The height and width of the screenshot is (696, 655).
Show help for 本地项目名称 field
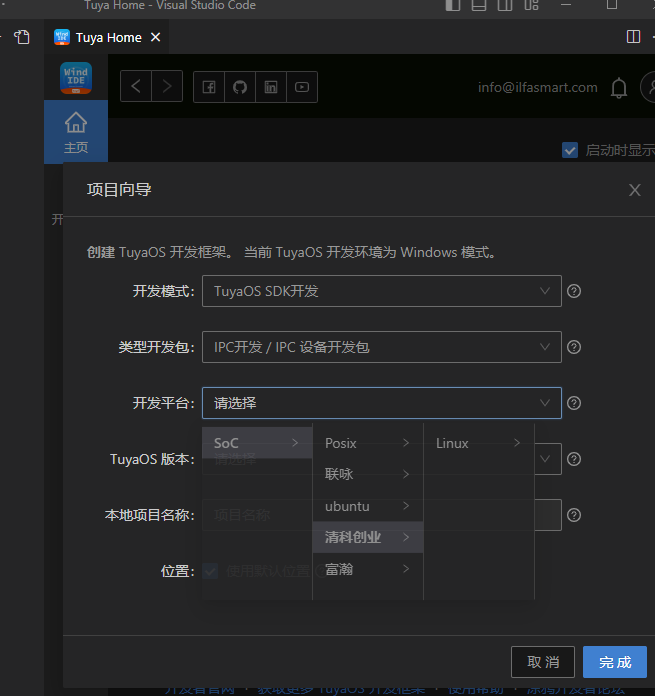(574, 515)
